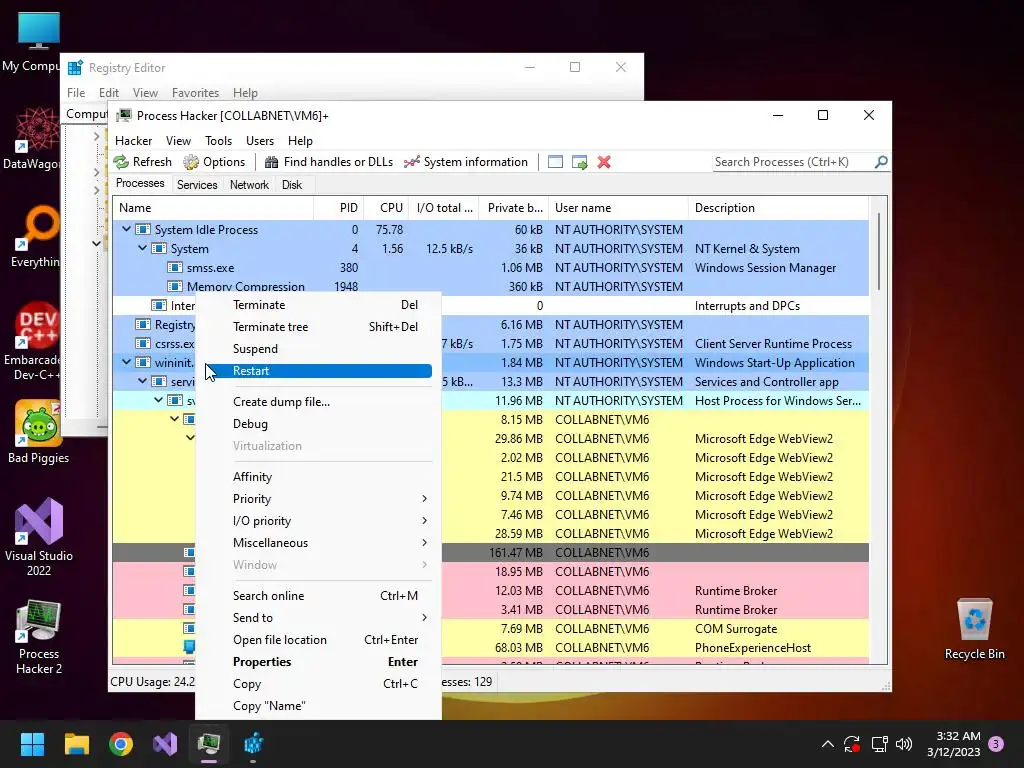Sort by User name column header

[618, 208]
